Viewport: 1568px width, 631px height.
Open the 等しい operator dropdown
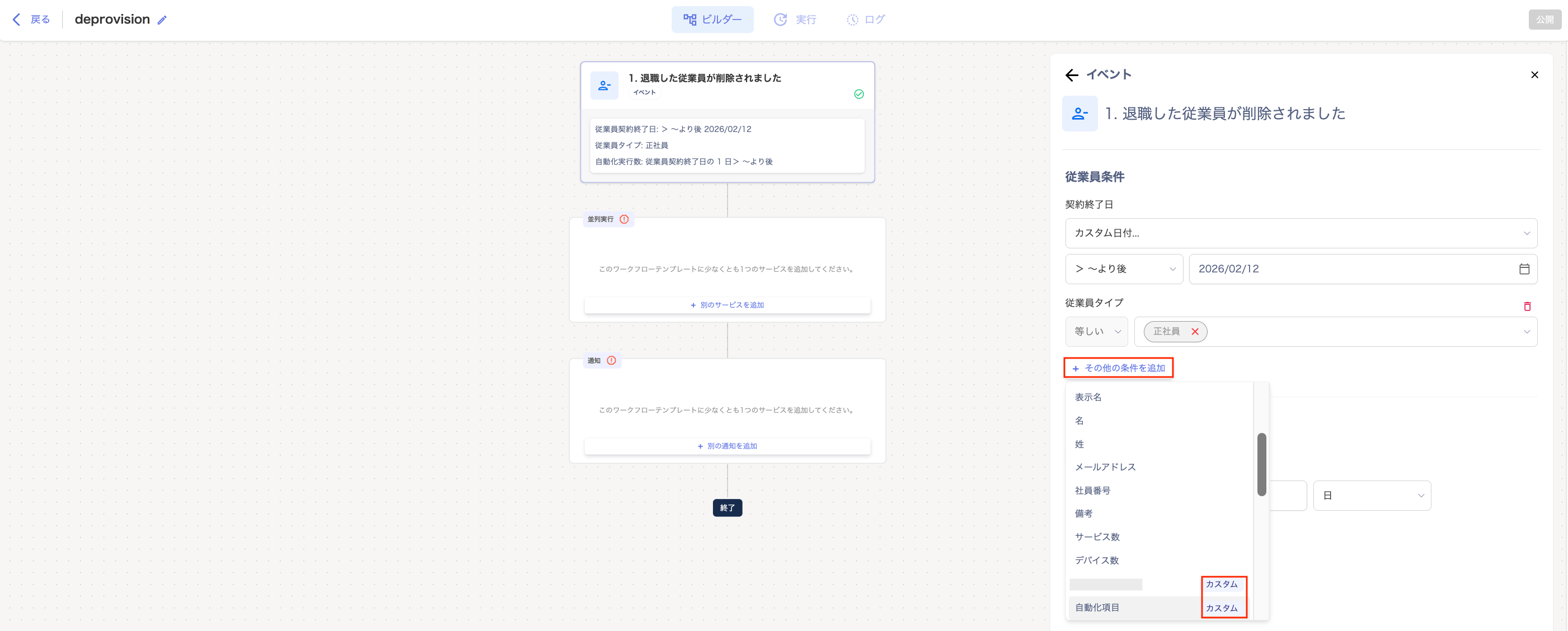click(x=1096, y=332)
